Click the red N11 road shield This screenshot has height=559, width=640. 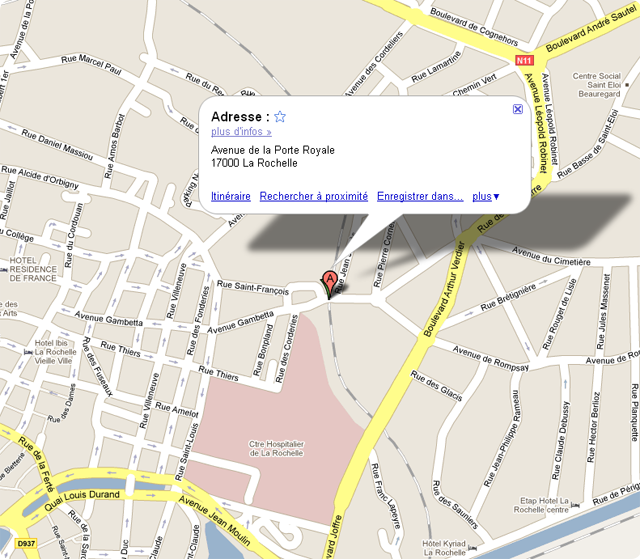(524, 61)
